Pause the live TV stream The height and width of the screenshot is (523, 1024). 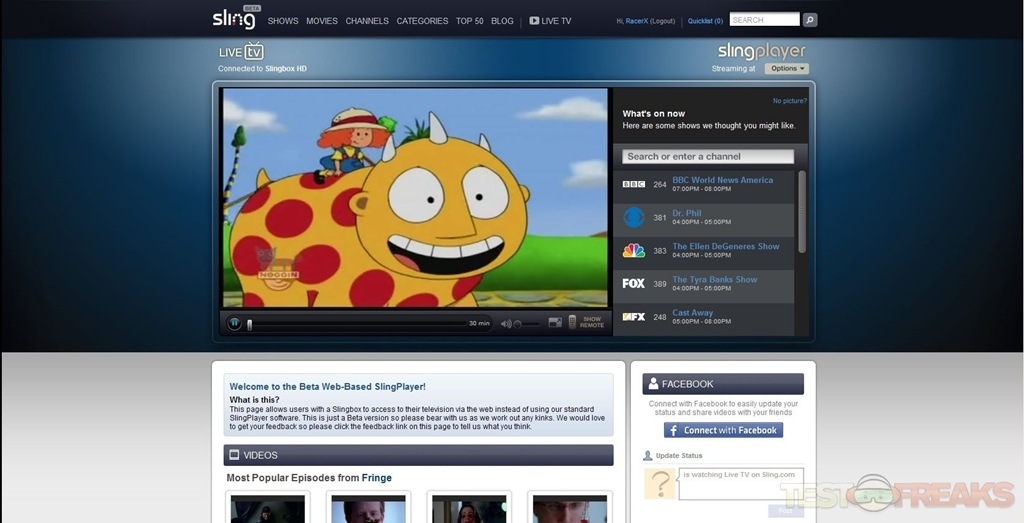tap(234, 323)
